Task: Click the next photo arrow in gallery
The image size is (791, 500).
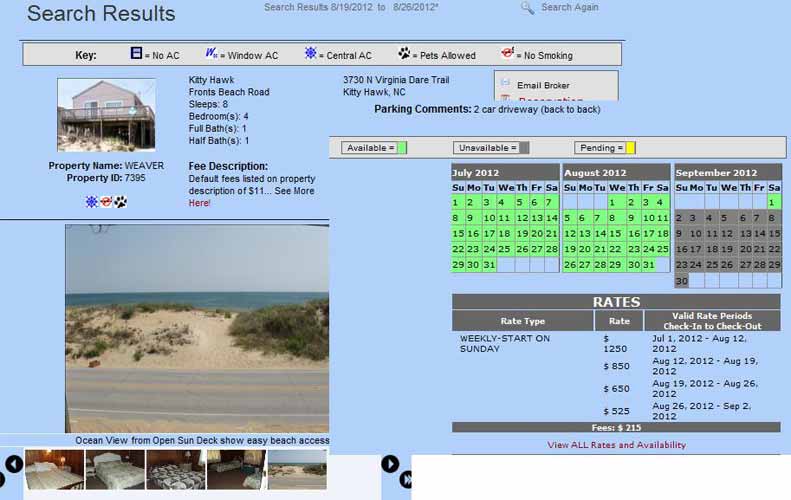Action: click(390, 464)
